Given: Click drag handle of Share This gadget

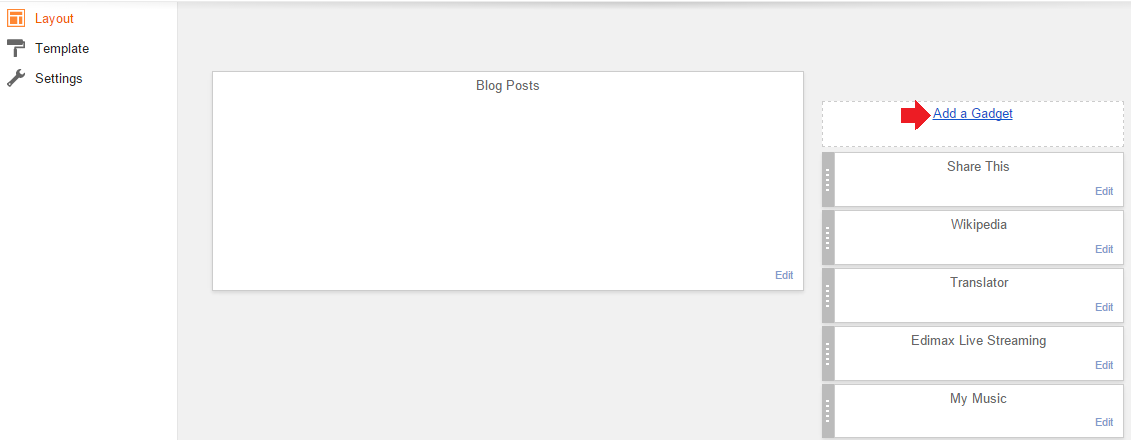Looking at the screenshot, I should coord(828,180).
